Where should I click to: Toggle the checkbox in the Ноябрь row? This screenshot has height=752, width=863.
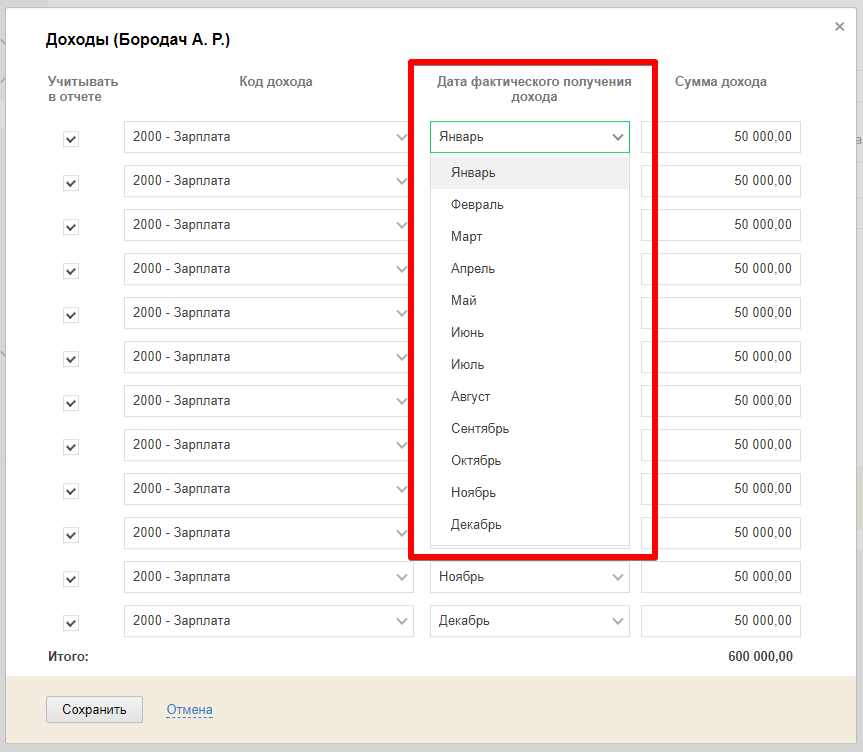coord(71,579)
